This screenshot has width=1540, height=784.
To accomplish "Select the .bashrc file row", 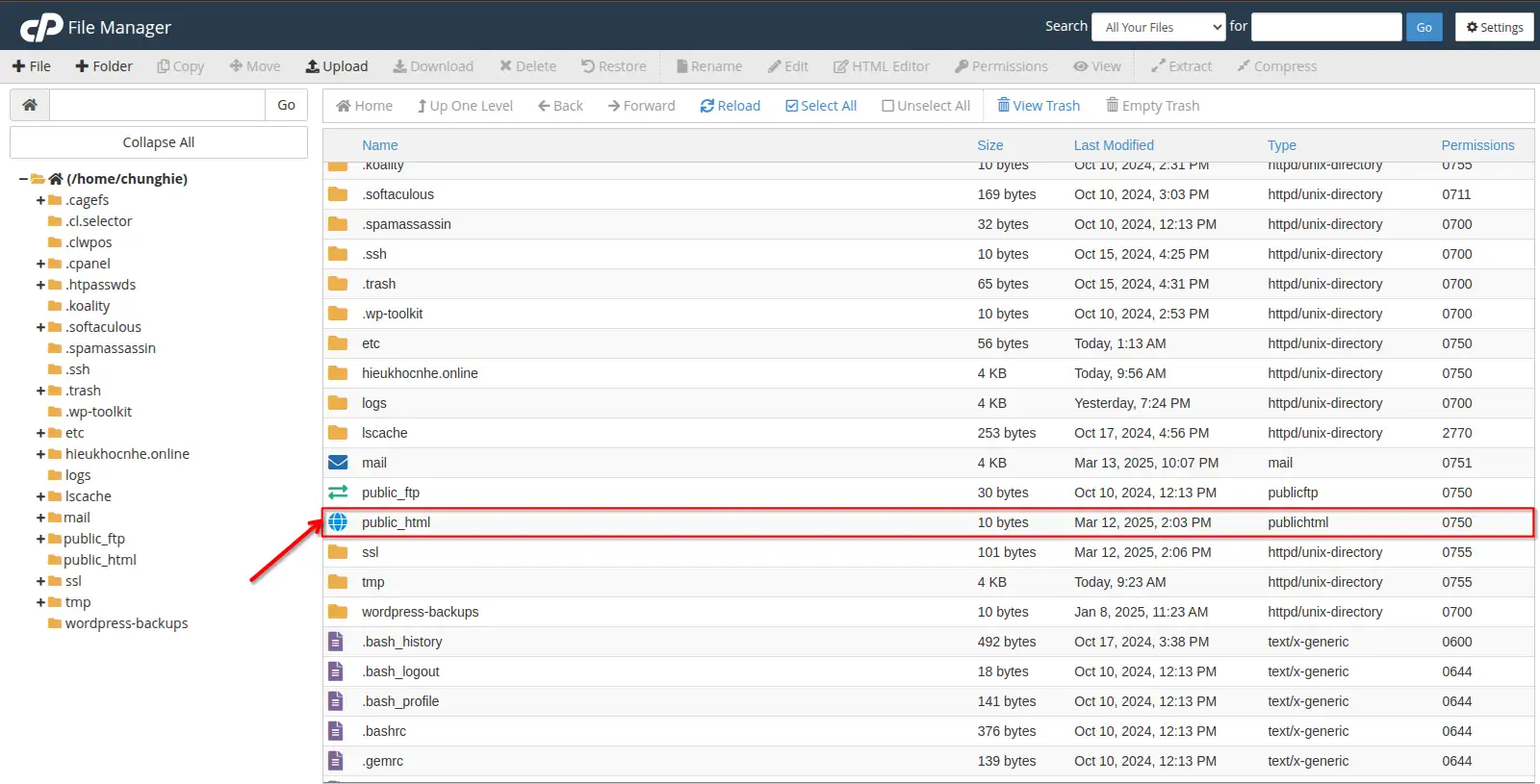I will [928, 731].
